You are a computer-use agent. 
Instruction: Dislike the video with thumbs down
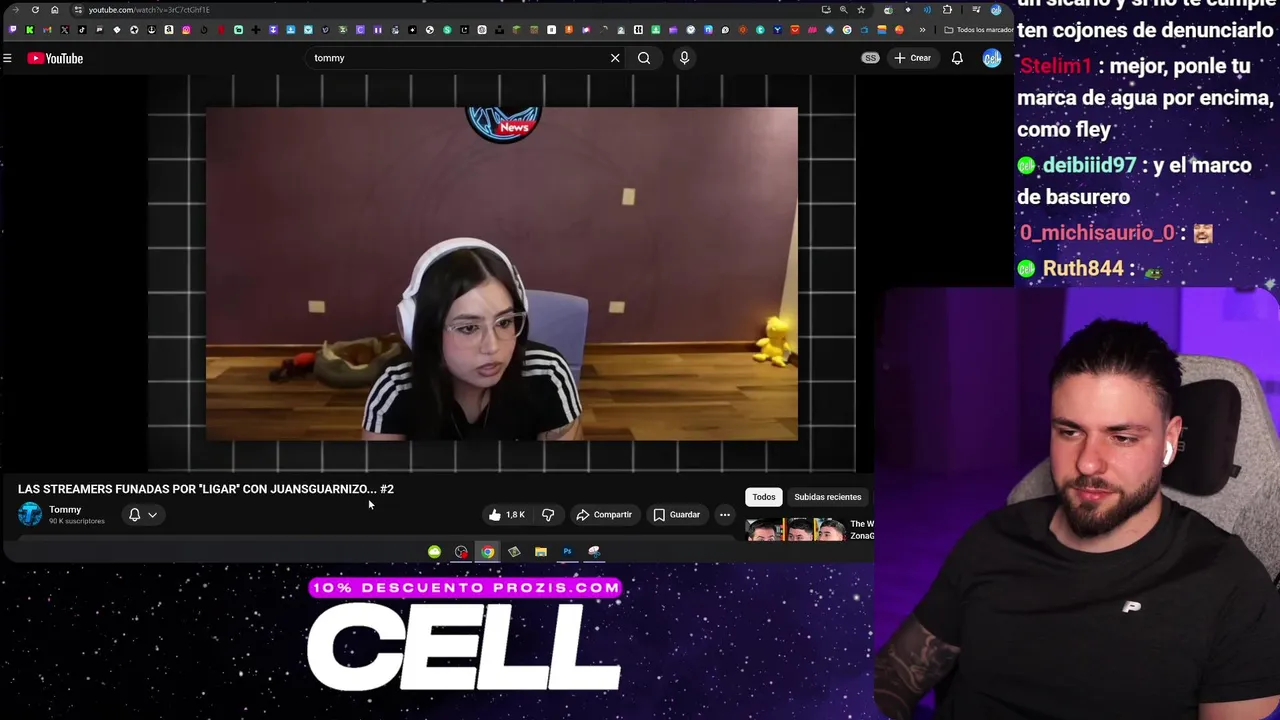[548, 515]
